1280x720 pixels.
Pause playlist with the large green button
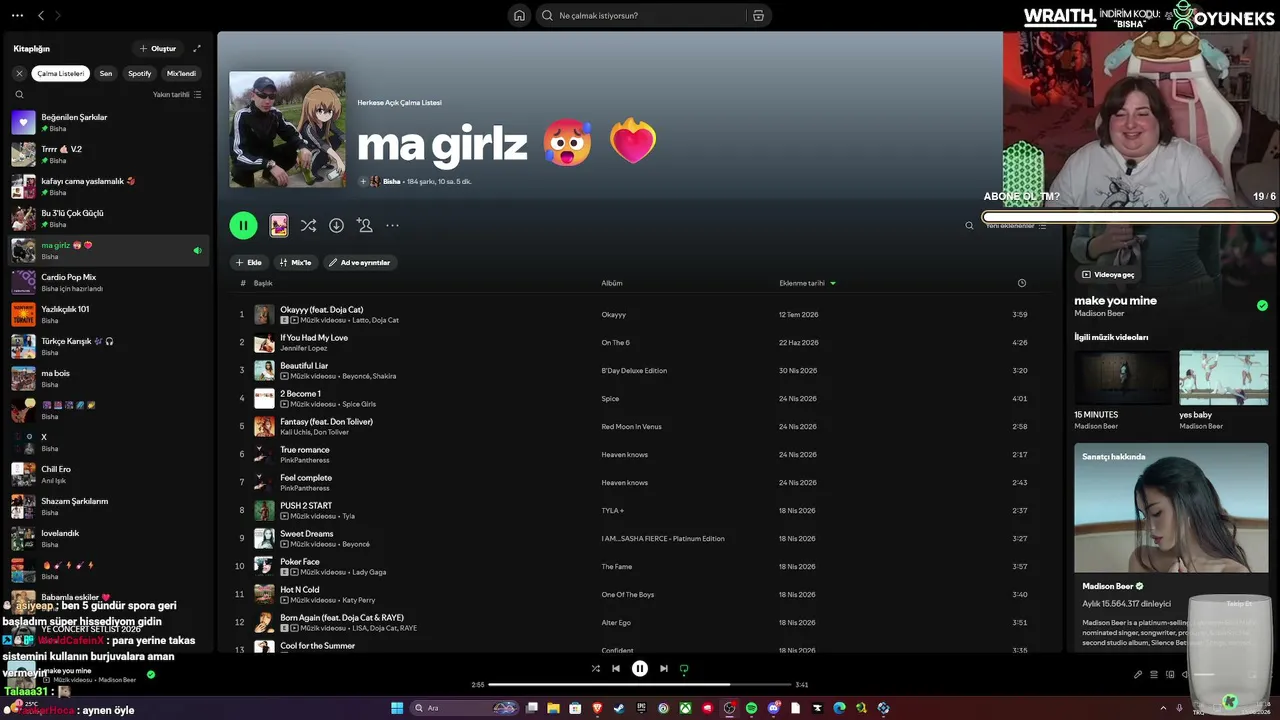pyautogui.click(x=243, y=226)
